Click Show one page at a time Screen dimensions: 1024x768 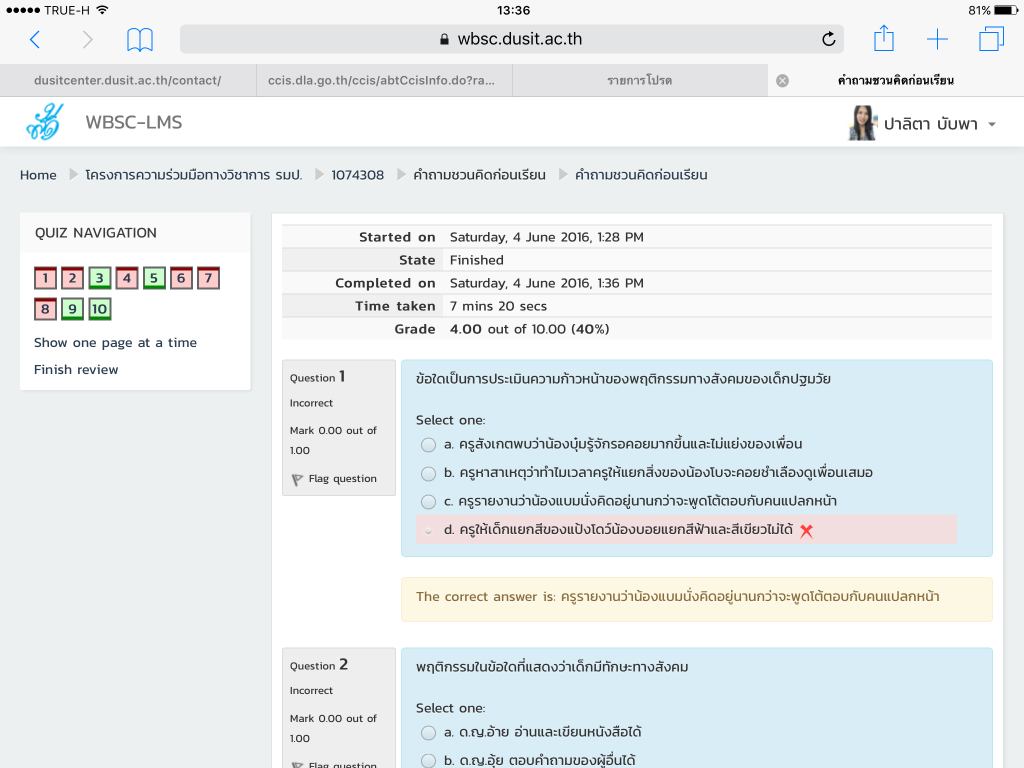pos(115,342)
